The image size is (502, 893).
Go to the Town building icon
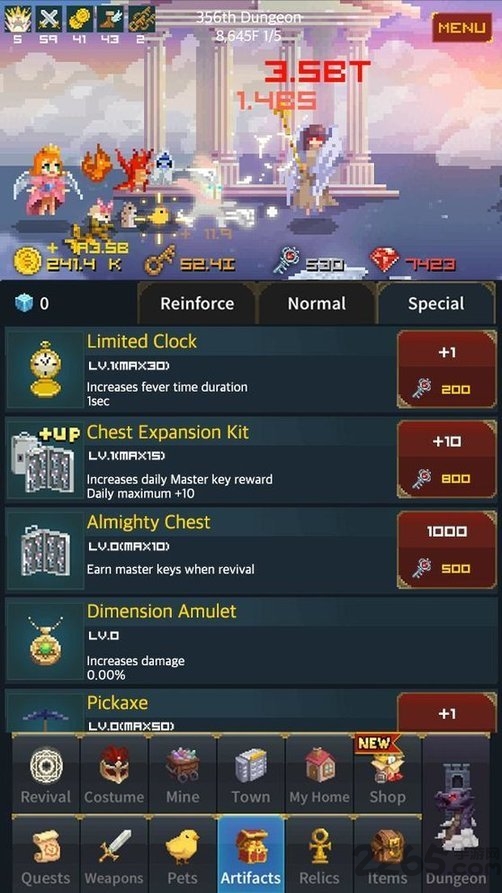(x=251, y=774)
